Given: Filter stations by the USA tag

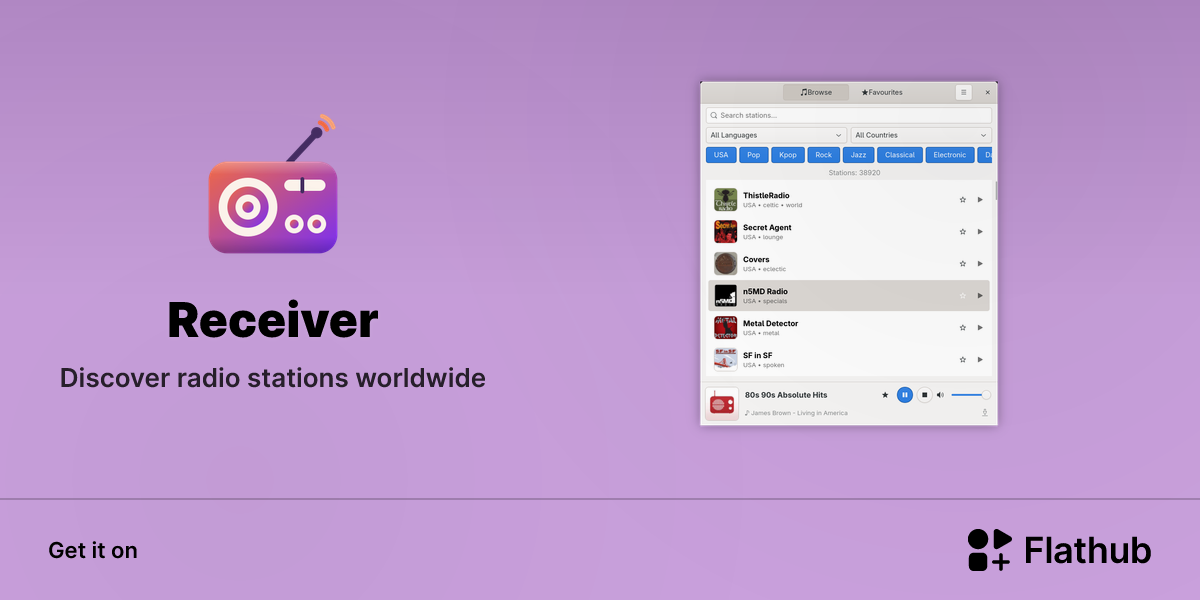Looking at the screenshot, I should (721, 155).
